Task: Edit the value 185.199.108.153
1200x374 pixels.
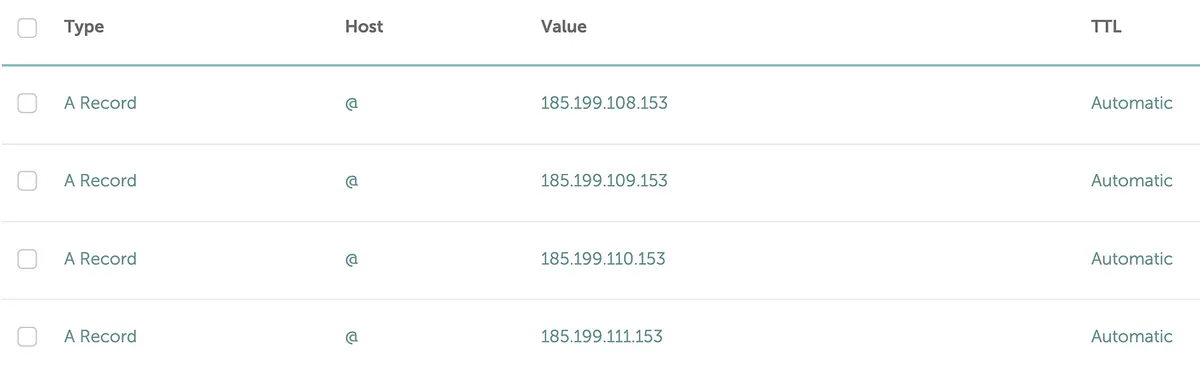Action: pyautogui.click(x=604, y=103)
